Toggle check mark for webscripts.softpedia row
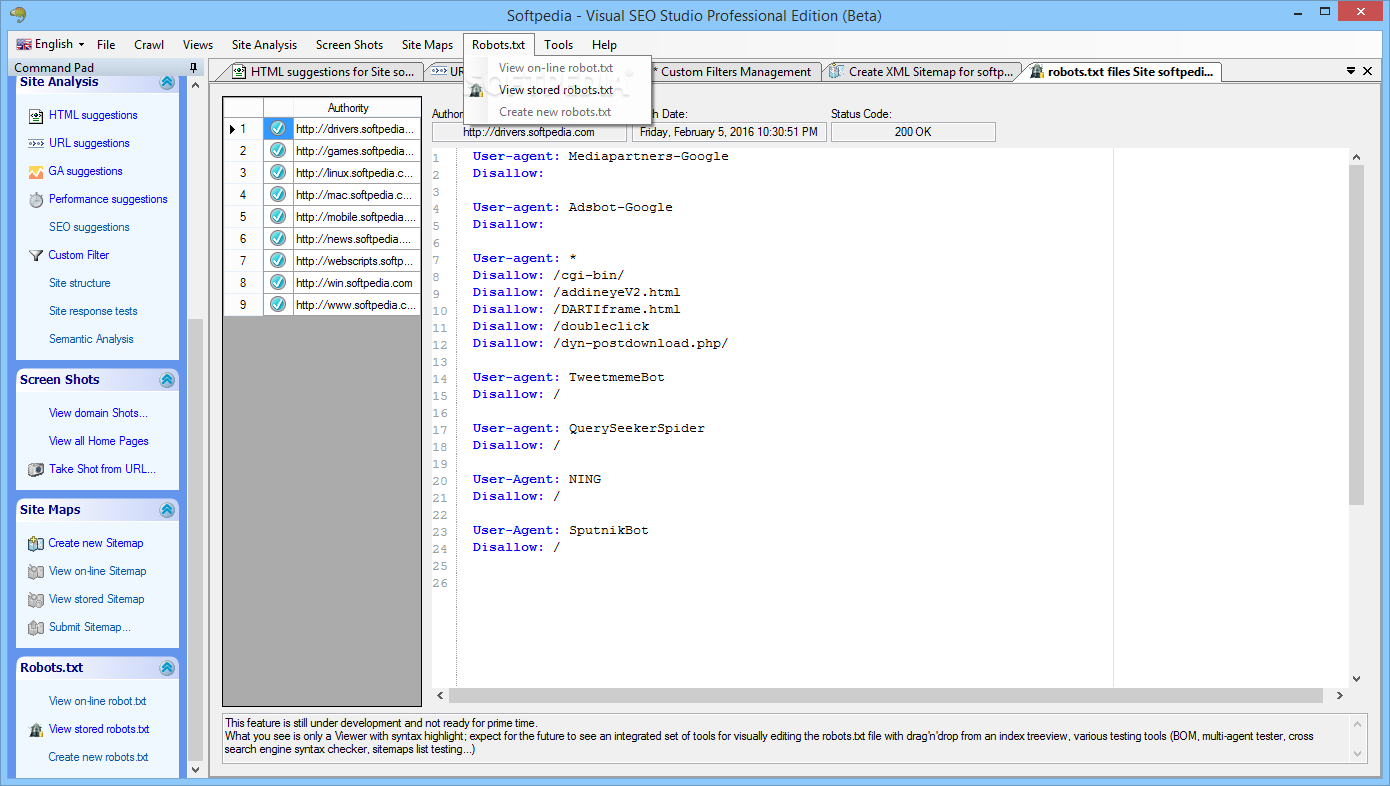1390x786 pixels. click(x=278, y=261)
